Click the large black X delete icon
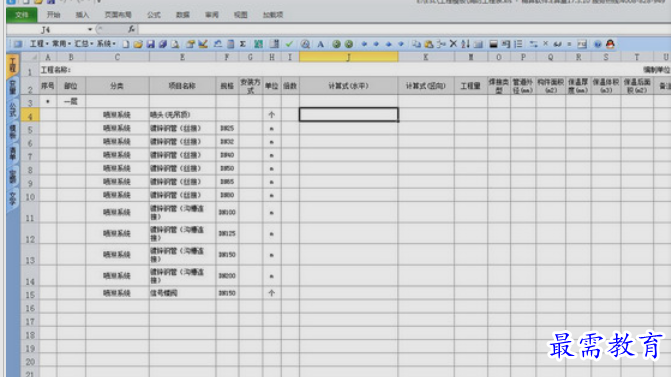Image resolution: width=671 pixels, height=377 pixels. [453, 44]
